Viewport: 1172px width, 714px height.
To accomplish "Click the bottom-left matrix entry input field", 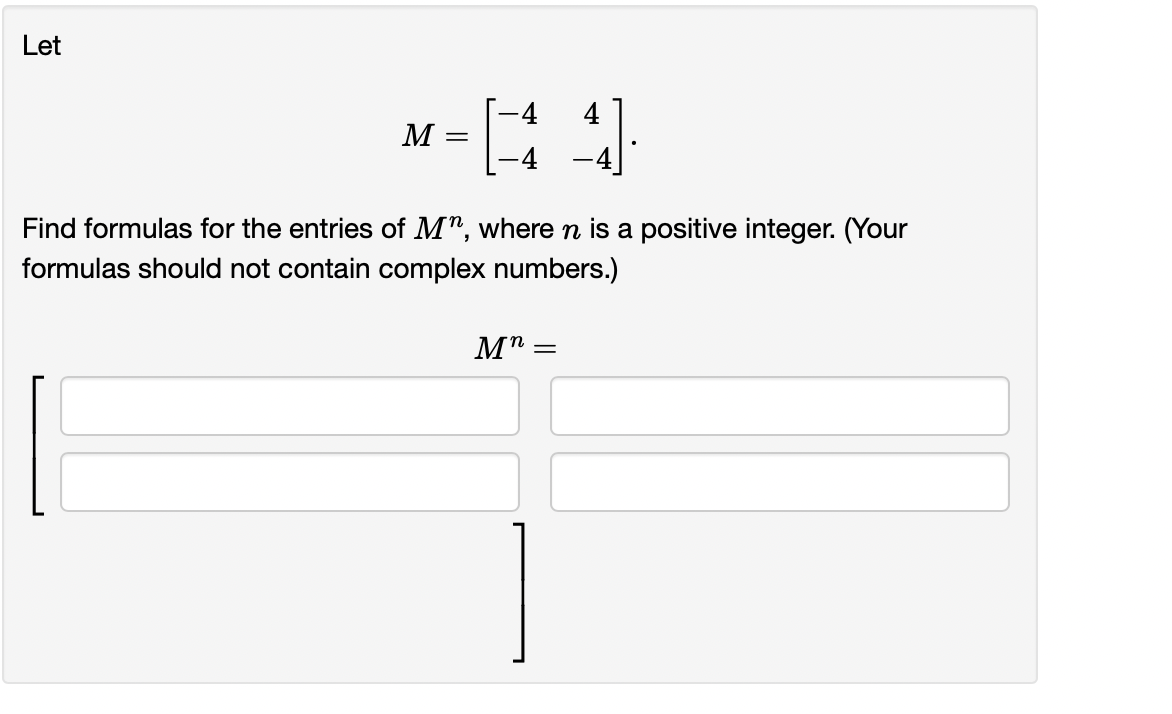I will (290, 481).
